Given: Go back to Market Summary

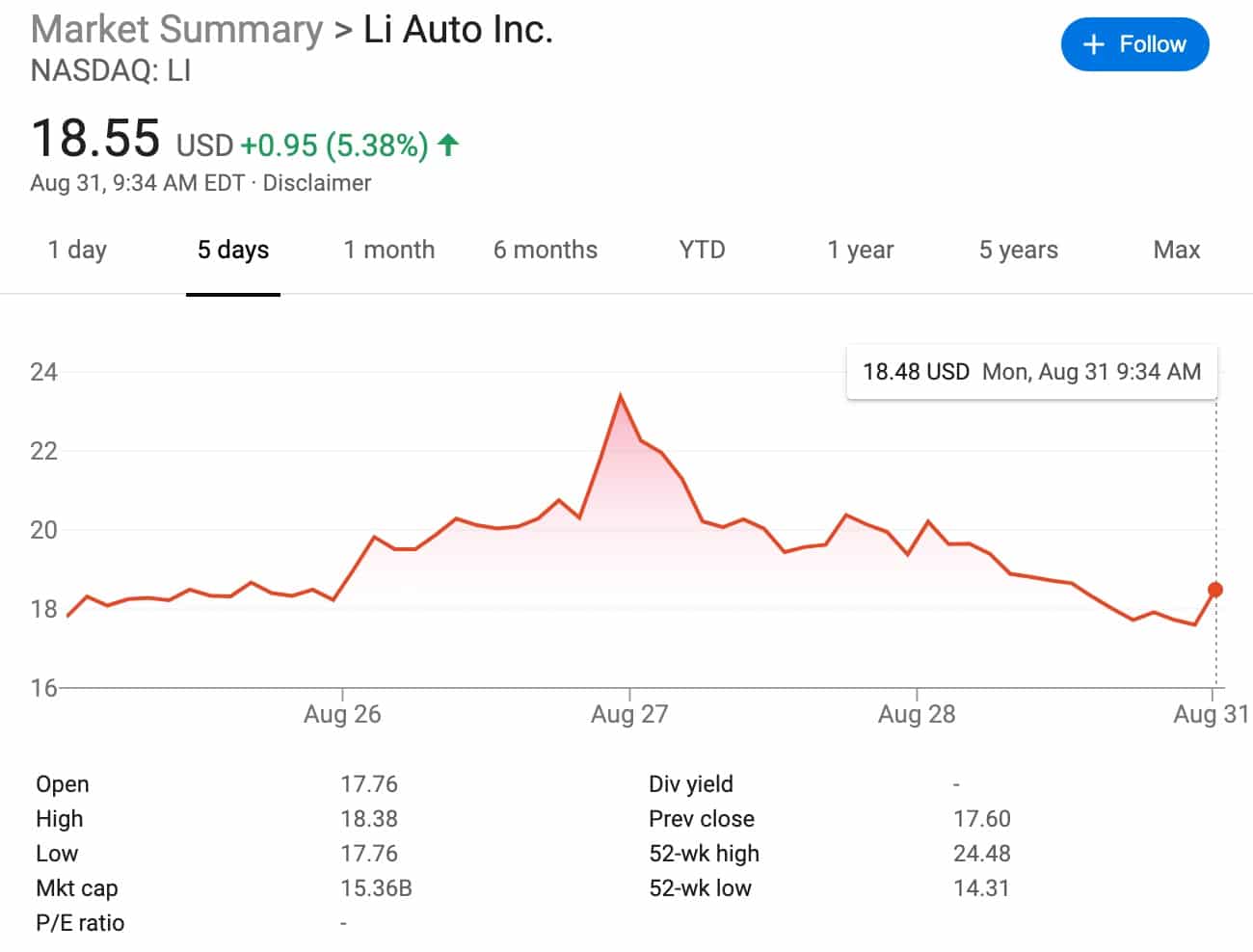Looking at the screenshot, I should tap(175, 29).
